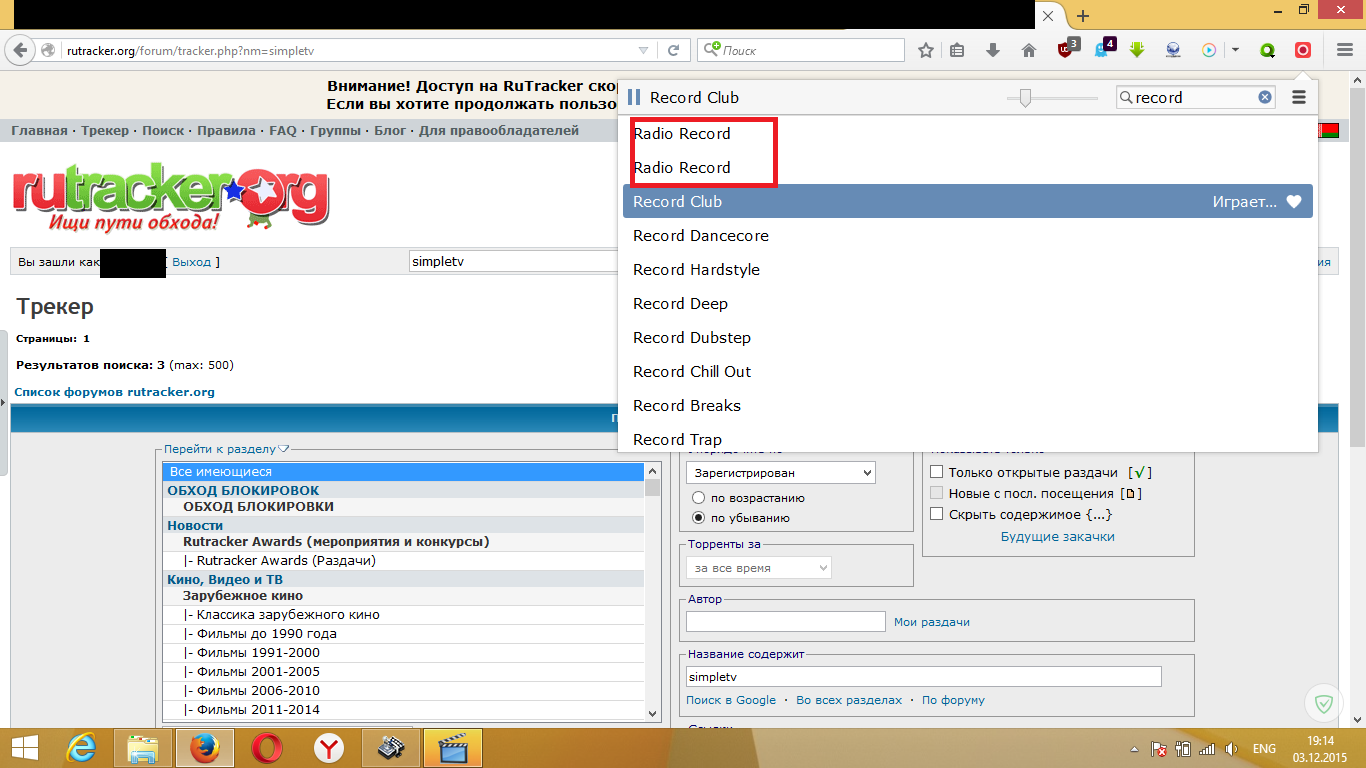Click 'Мои раздачи' link
Viewport: 1366px width, 768px height.
(x=931, y=622)
